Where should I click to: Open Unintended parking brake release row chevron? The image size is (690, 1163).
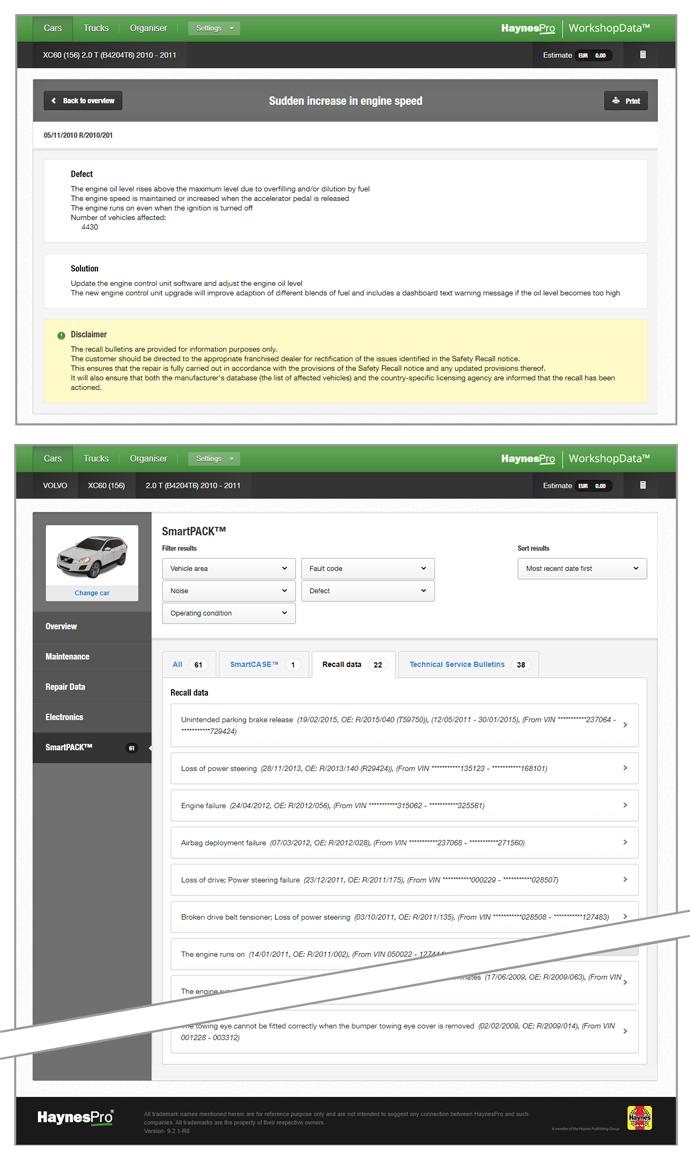tap(625, 725)
